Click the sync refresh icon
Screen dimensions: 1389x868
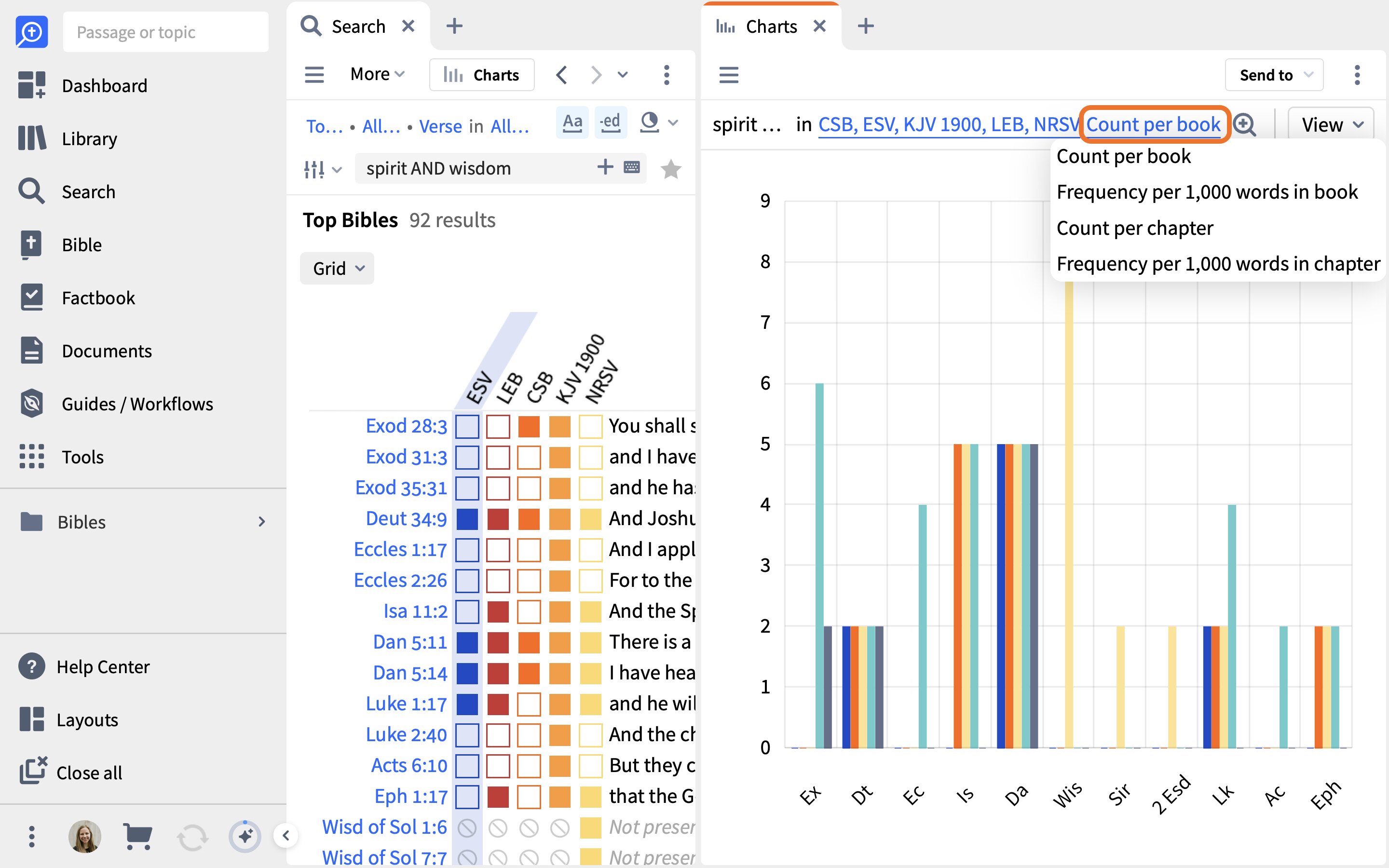click(191, 837)
